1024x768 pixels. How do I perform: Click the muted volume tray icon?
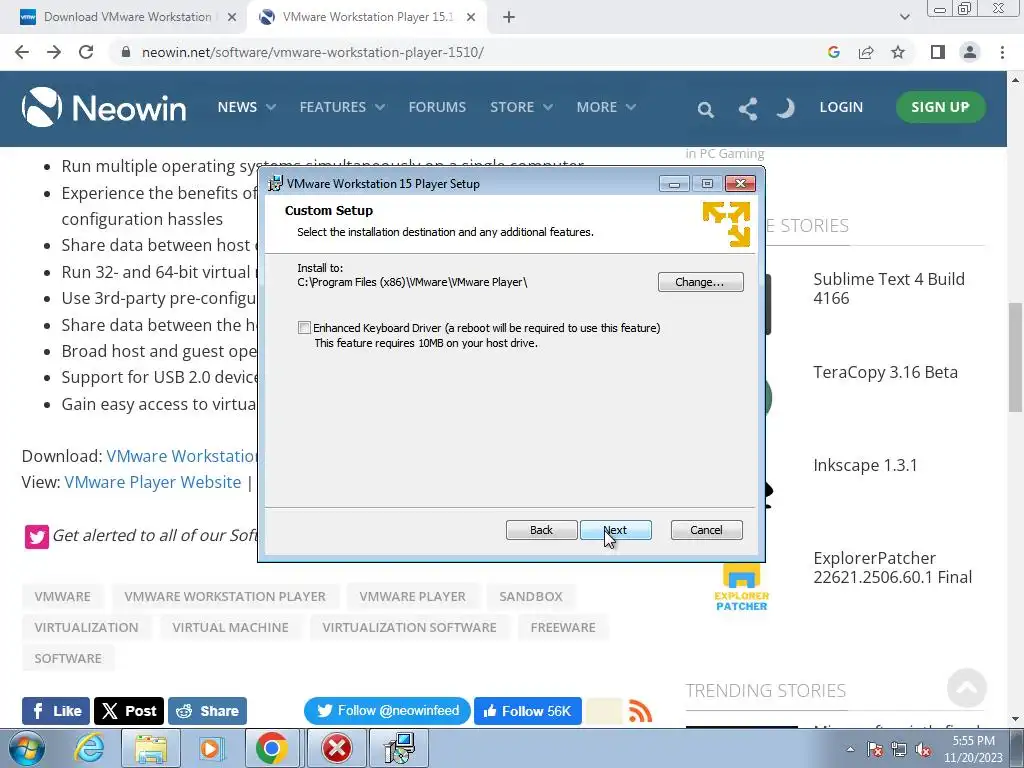tap(923, 750)
